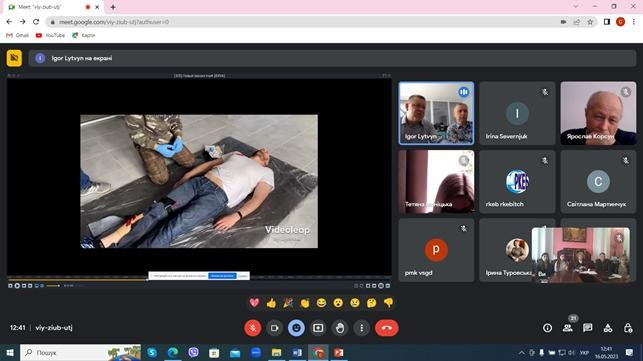Expand Chrome tab search chevron

pyautogui.click(x=576, y=7)
